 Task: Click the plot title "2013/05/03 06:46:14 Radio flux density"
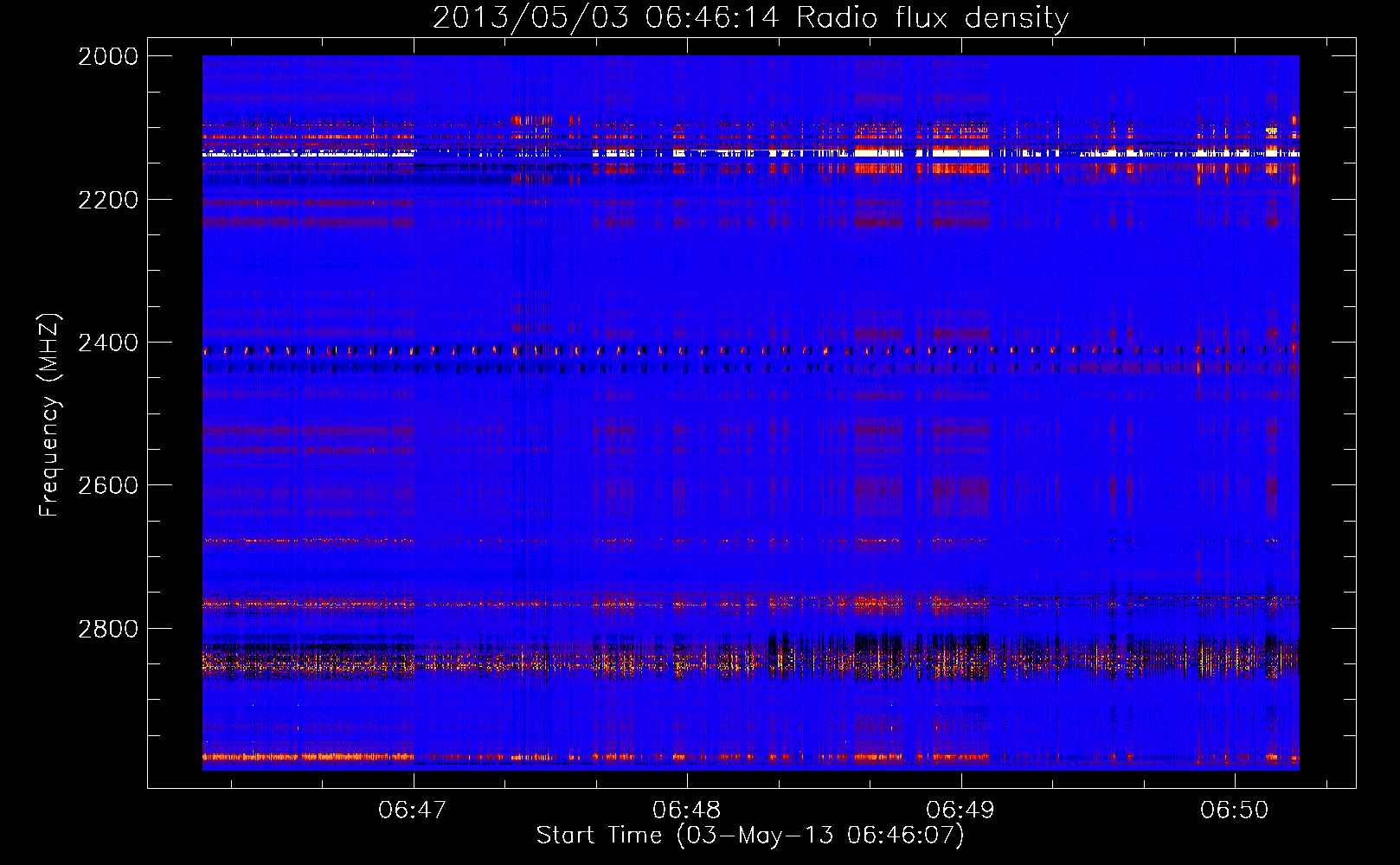pyautogui.click(x=750, y=17)
